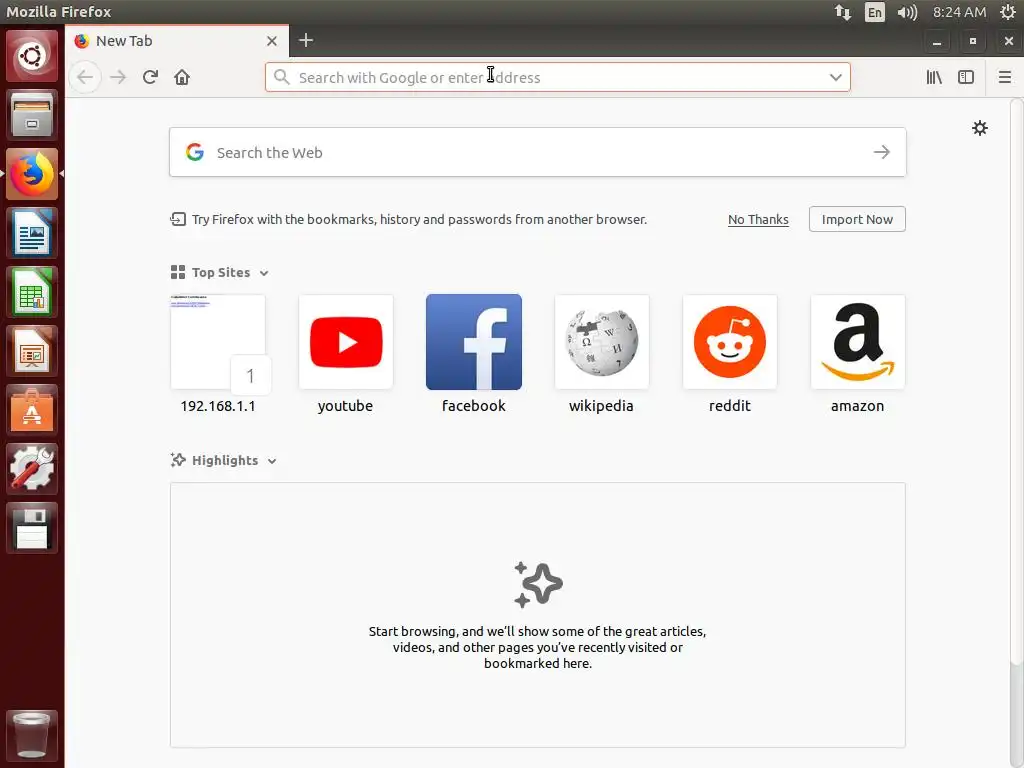
Task: Open floppy disk drive icon in launcher
Action: (x=32, y=528)
